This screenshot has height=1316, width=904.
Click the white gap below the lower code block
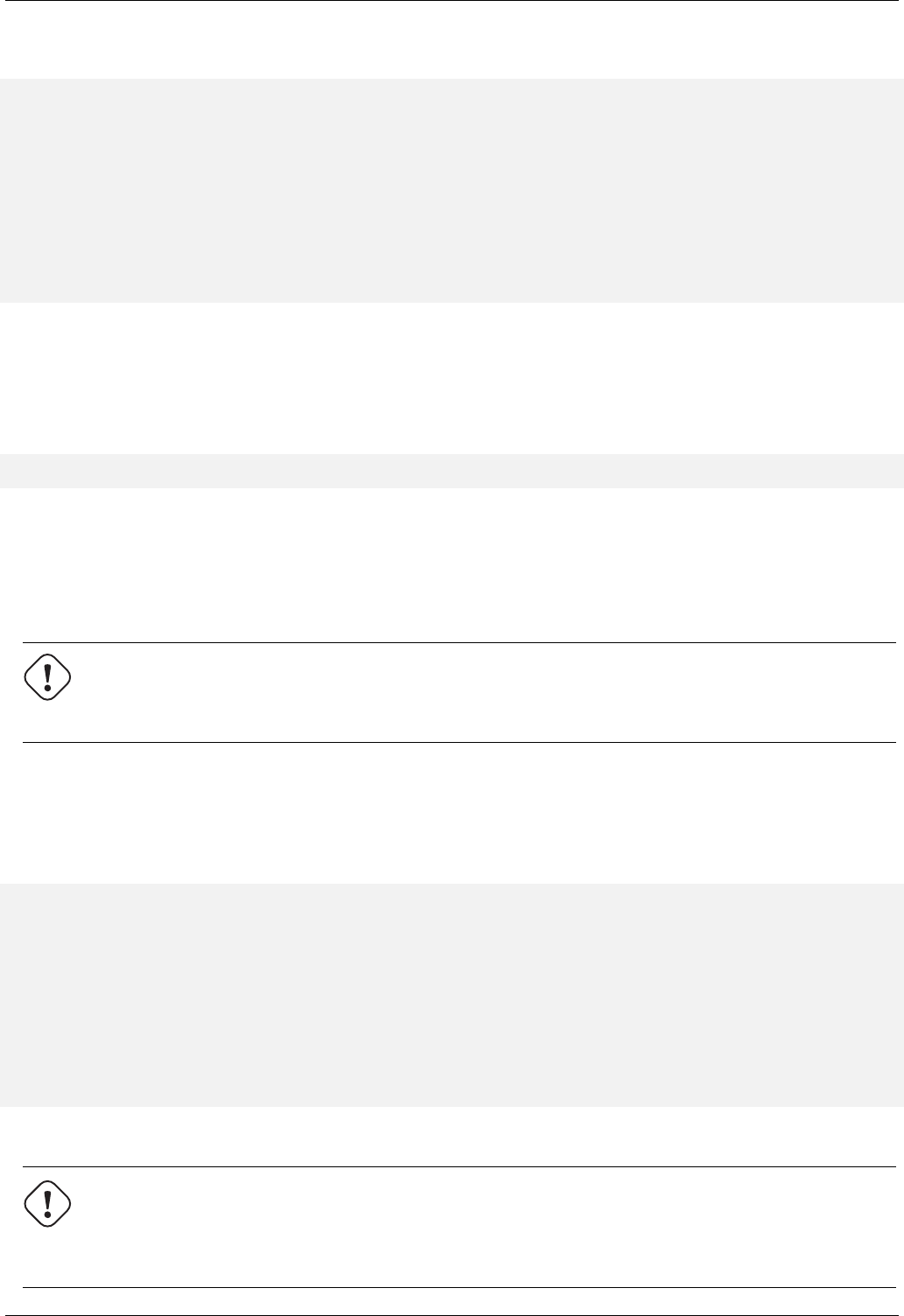pyautogui.click(x=452, y=1136)
